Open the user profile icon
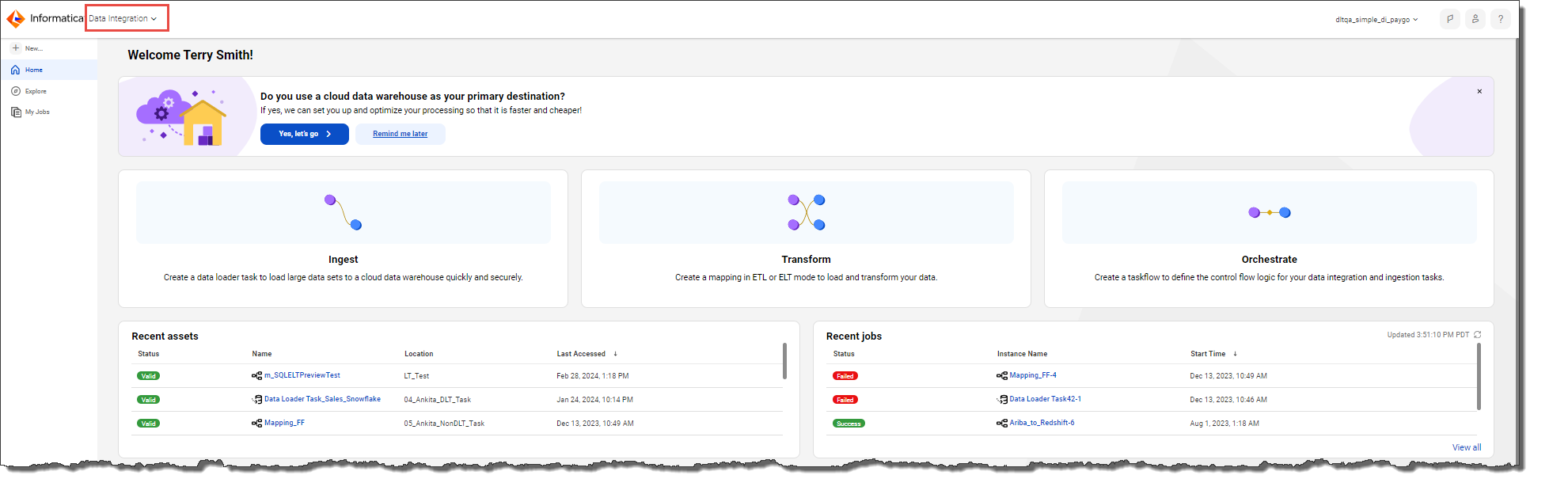This screenshot has height=479, width=1568. coord(1475,19)
